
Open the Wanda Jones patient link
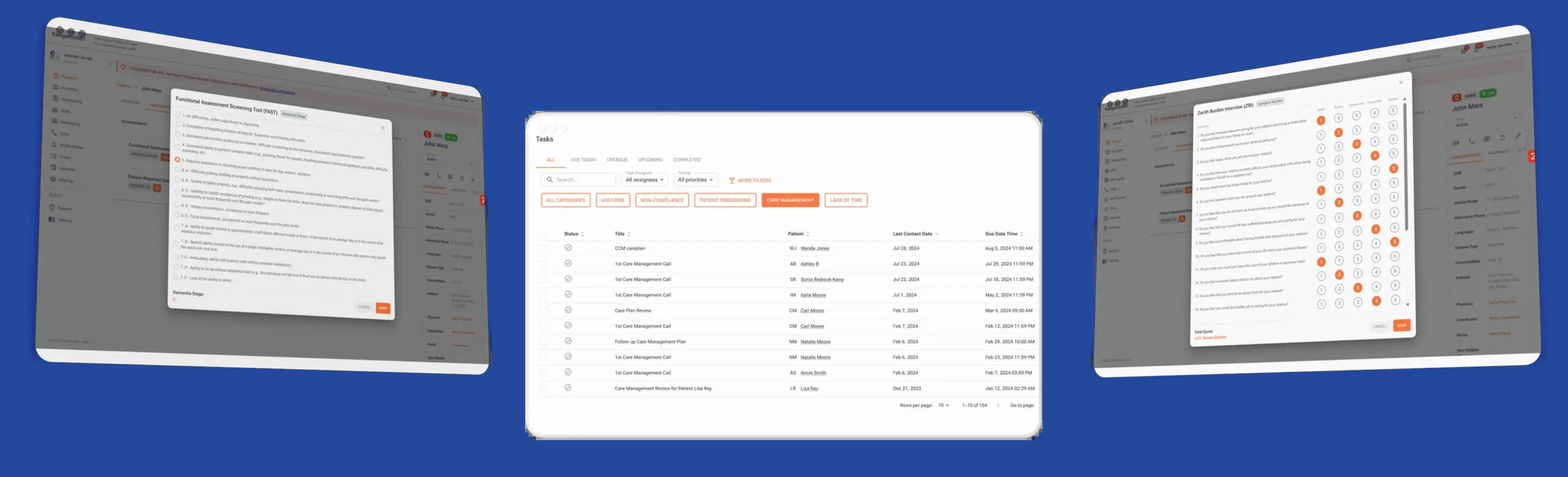pos(815,249)
